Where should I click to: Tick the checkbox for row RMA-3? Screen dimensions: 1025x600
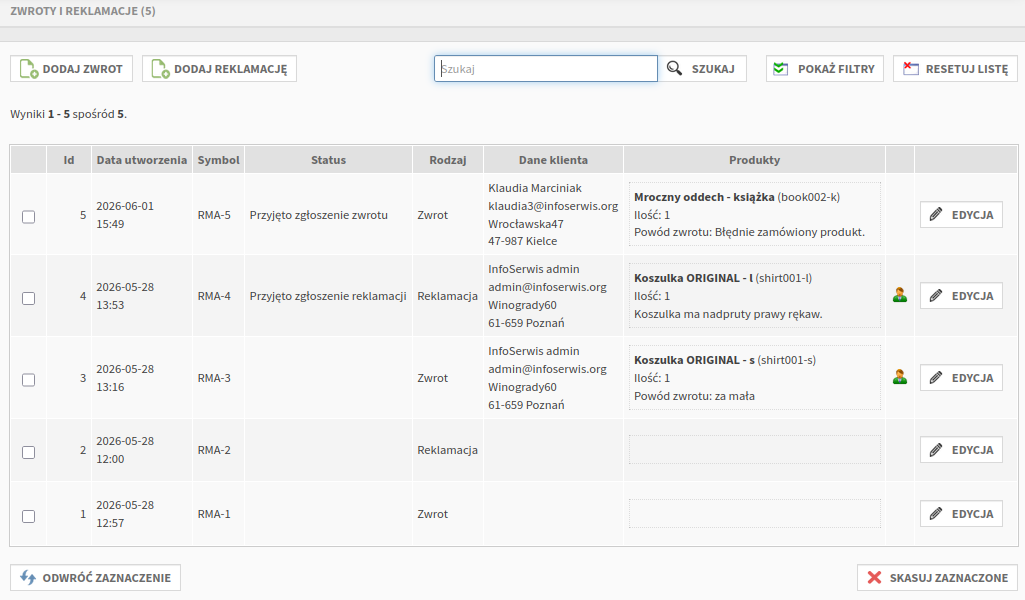coord(29,380)
